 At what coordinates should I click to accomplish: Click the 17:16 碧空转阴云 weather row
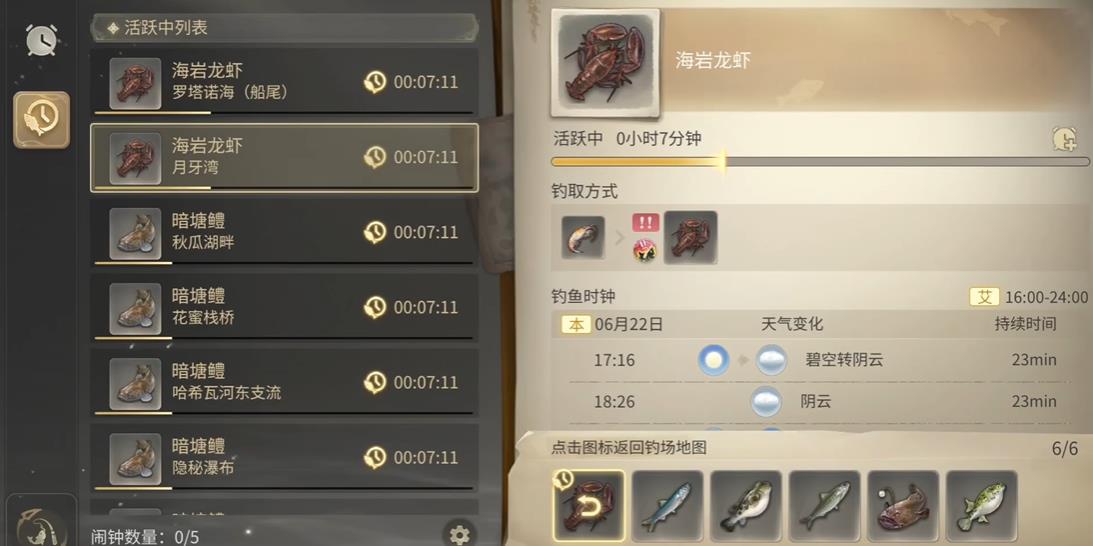coord(820,361)
